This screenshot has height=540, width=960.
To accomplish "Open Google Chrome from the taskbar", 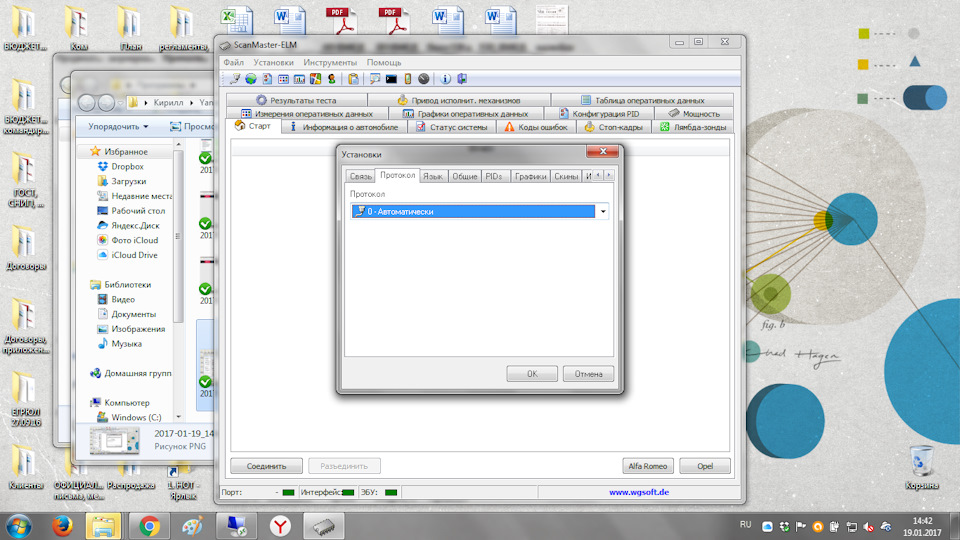I will pyautogui.click(x=149, y=524).
